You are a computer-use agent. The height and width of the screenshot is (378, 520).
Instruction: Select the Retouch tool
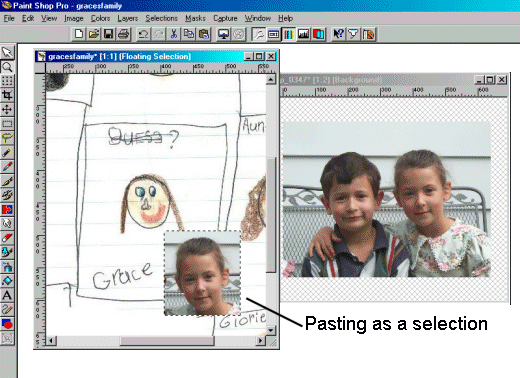click(7, 224)
